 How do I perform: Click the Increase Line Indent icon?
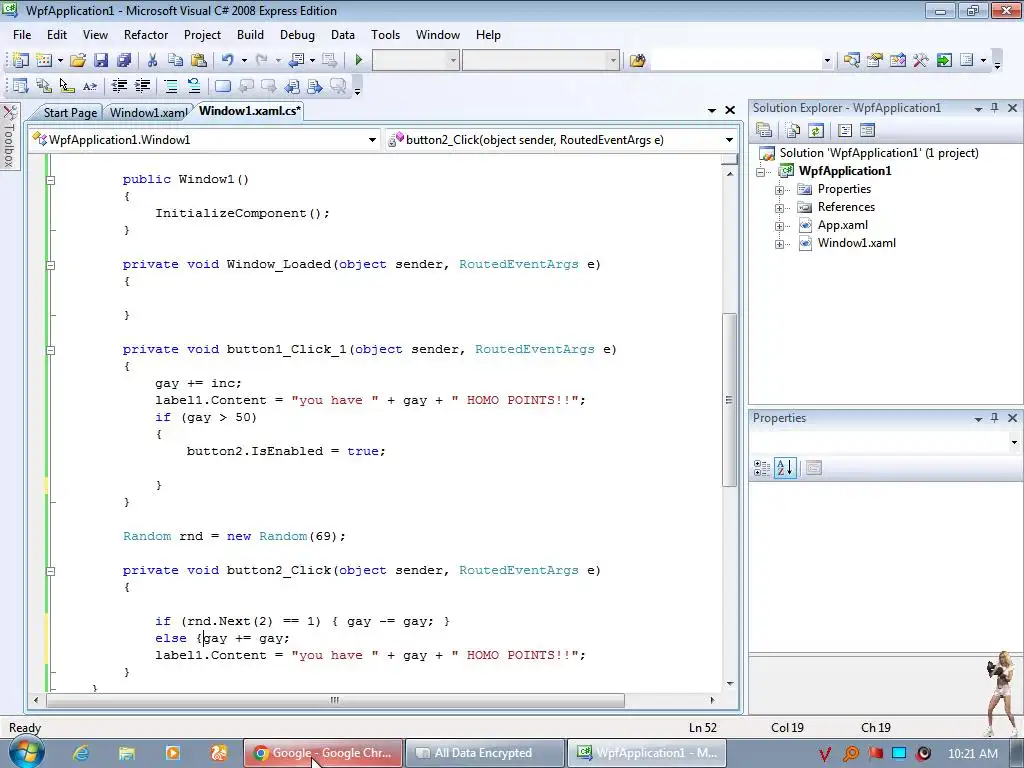[142, 86]
